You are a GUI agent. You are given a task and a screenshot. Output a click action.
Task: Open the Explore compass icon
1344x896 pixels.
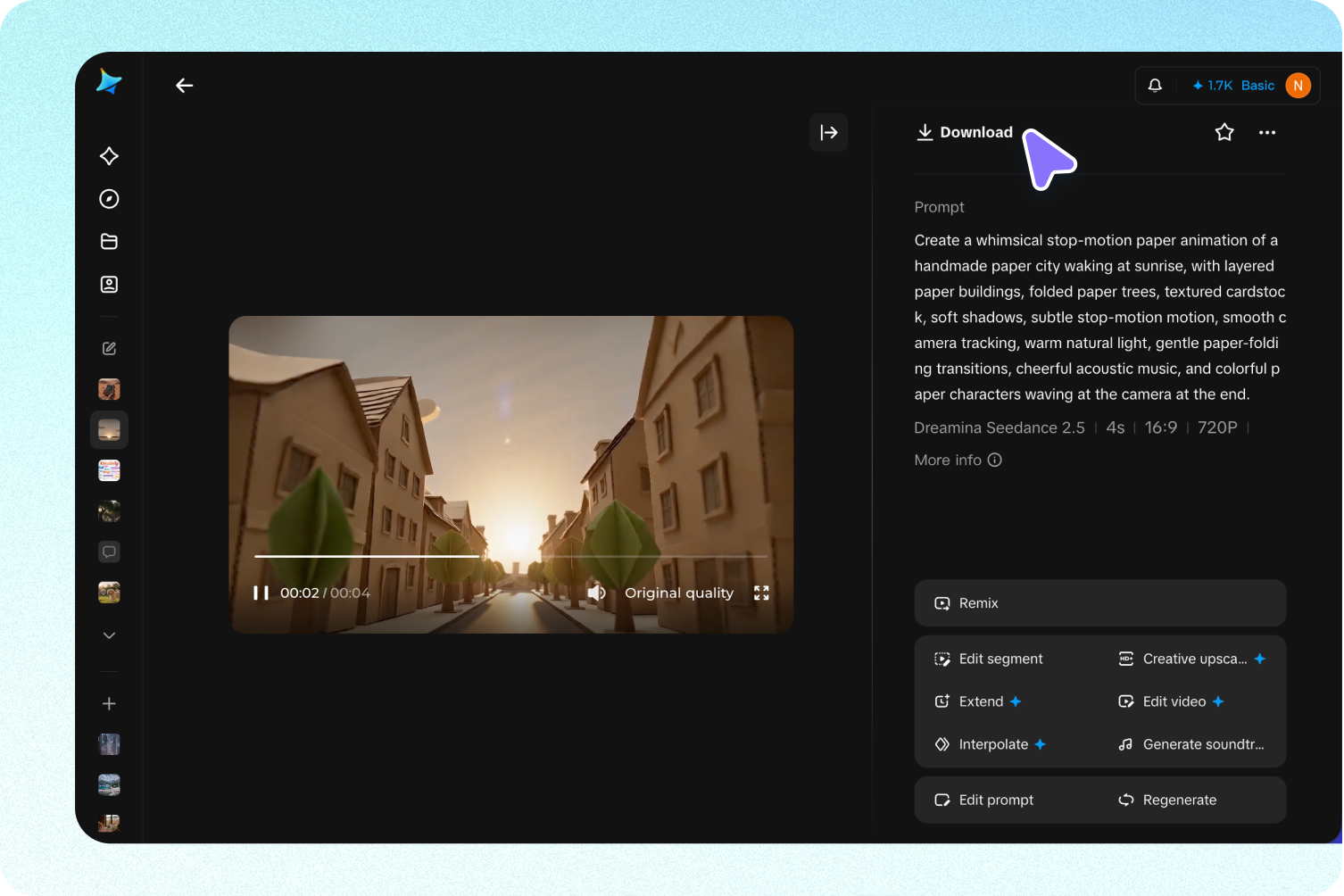pos(109,199)
